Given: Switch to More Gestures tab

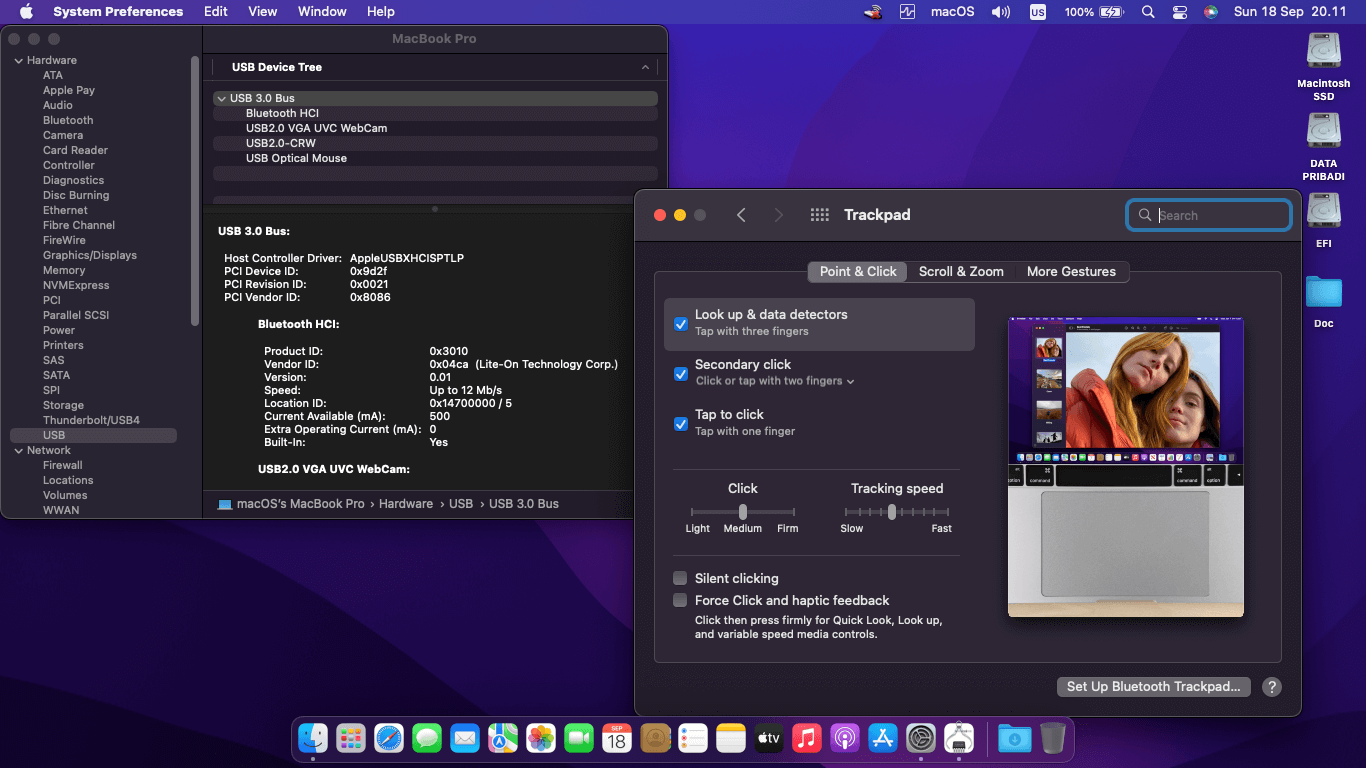Looking at the screenshot, I should click(1071, 271).
